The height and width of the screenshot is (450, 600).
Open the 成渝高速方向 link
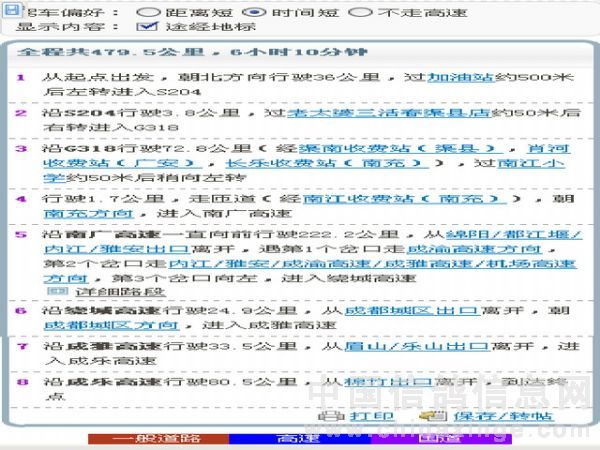(x=498, y=249)
